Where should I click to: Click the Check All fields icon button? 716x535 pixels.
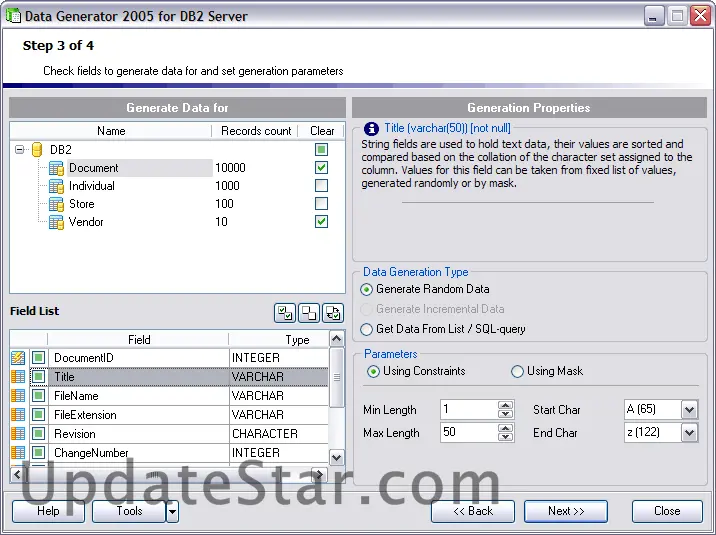(285, 313)
